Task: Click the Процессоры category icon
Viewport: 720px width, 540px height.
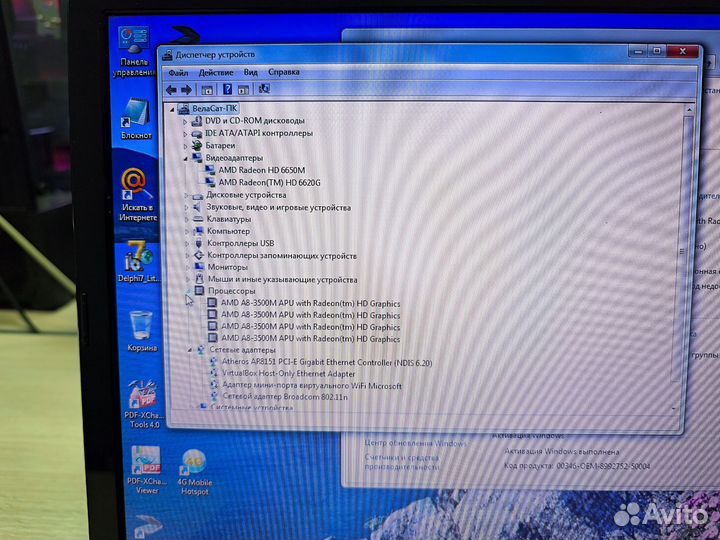Action: point(199,291)
